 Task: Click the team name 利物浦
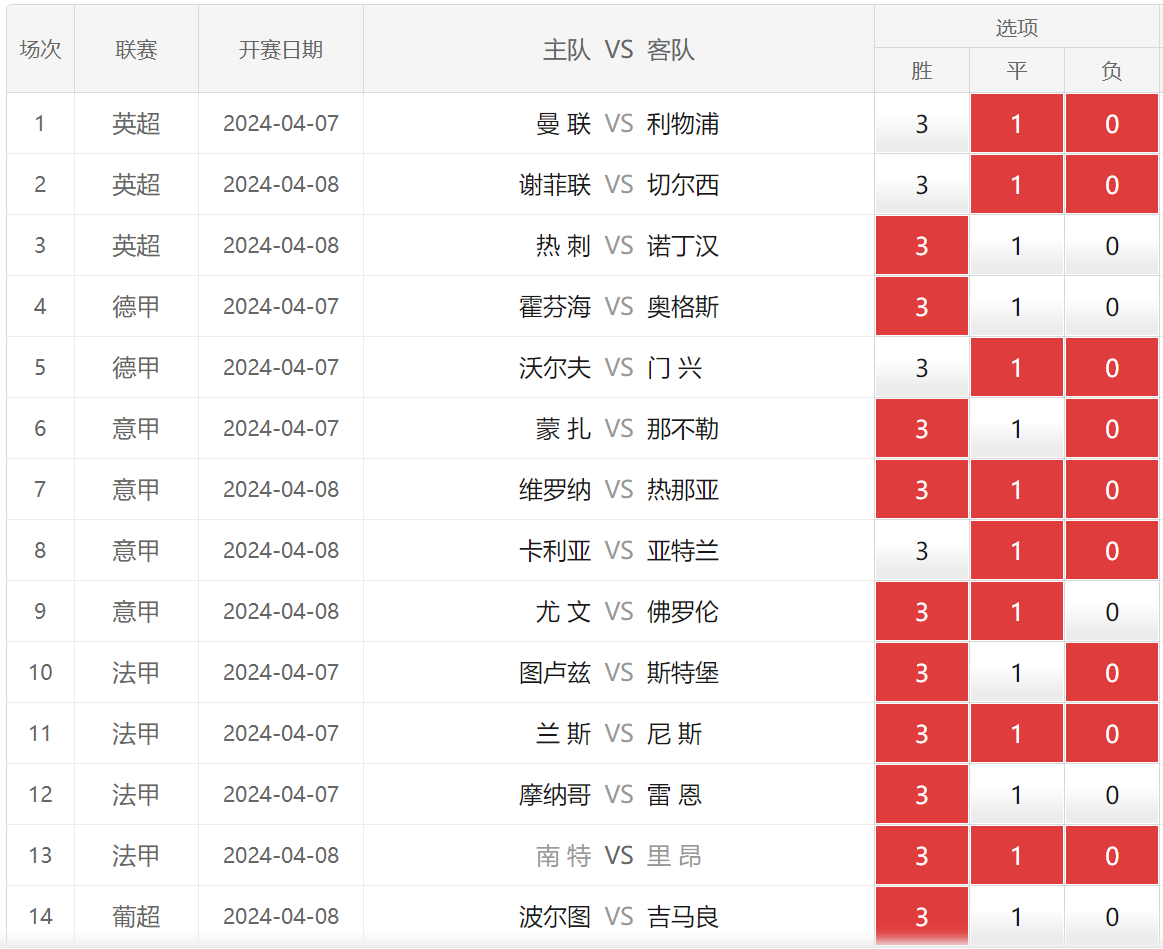[682, 123]
